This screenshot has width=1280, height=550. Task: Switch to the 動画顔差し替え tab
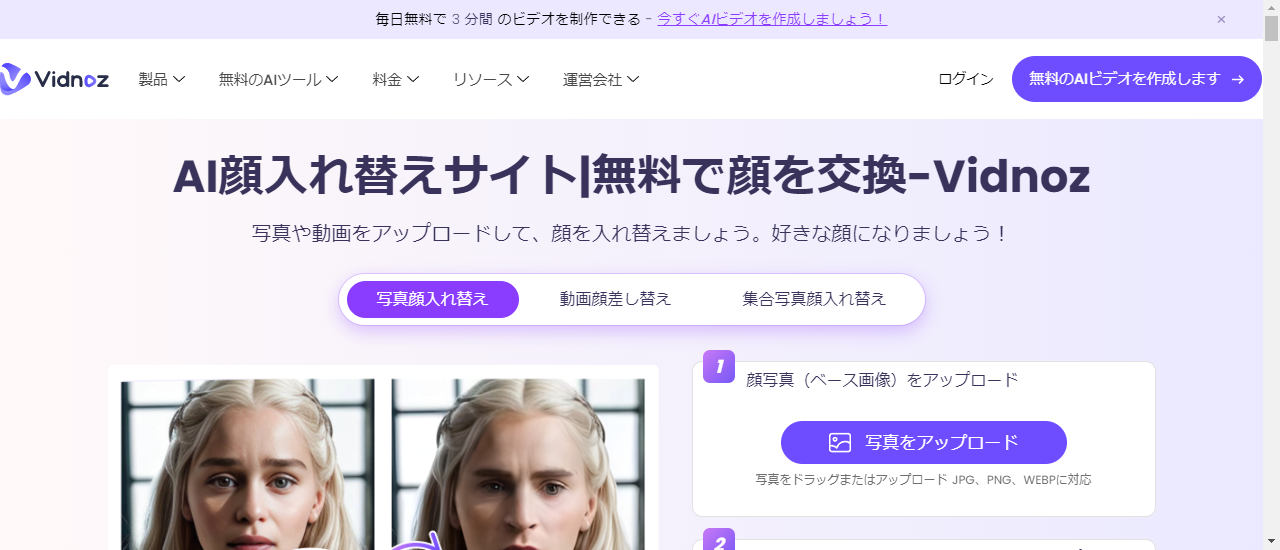[615, 299]
